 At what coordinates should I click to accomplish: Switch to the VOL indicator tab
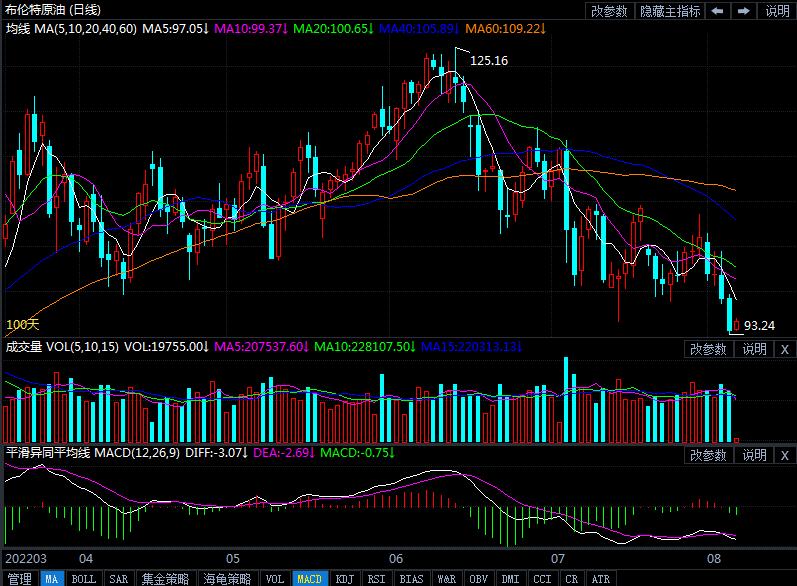click(275, 578)
